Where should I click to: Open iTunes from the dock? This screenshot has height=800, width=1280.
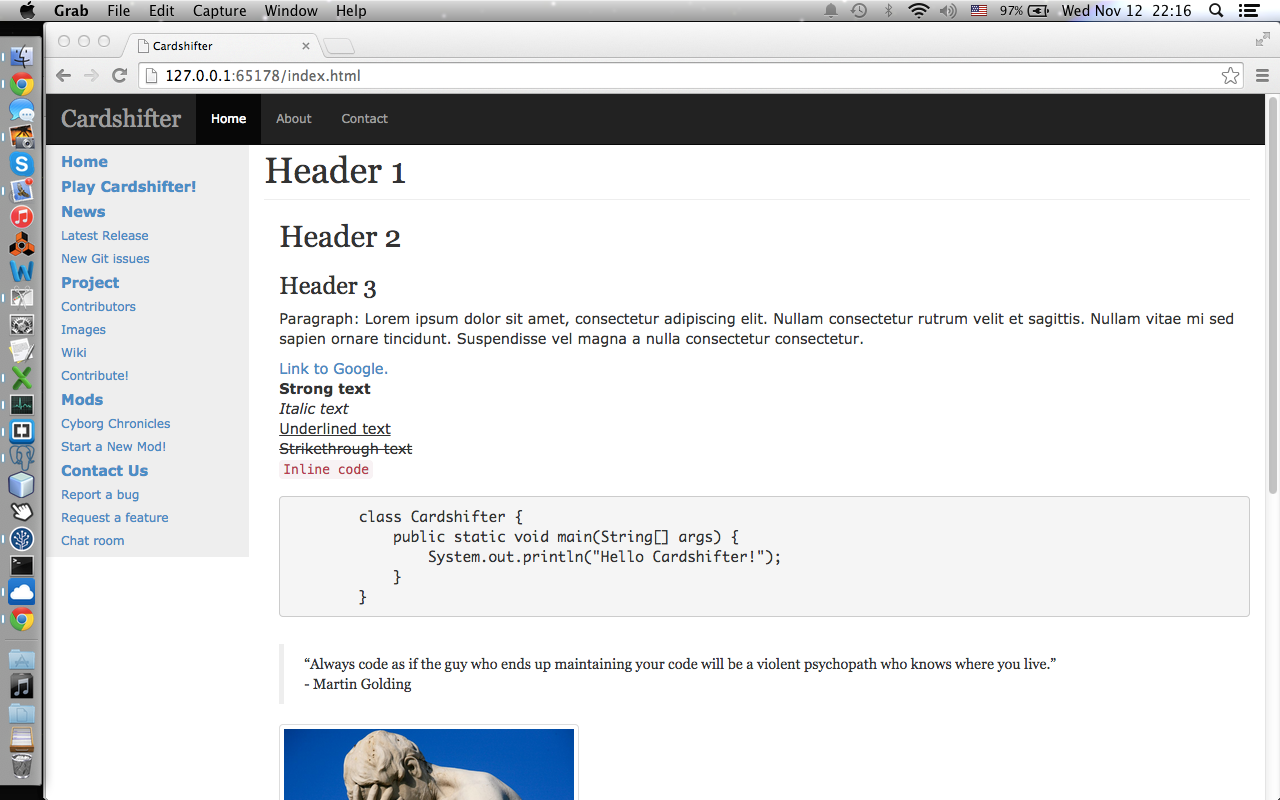pyautogui.click(x=22, y=217)
